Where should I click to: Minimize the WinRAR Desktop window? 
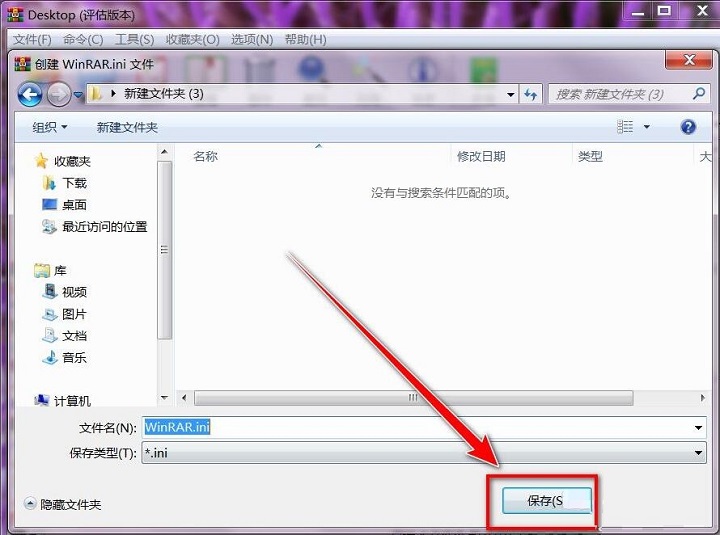coord(637,11)
